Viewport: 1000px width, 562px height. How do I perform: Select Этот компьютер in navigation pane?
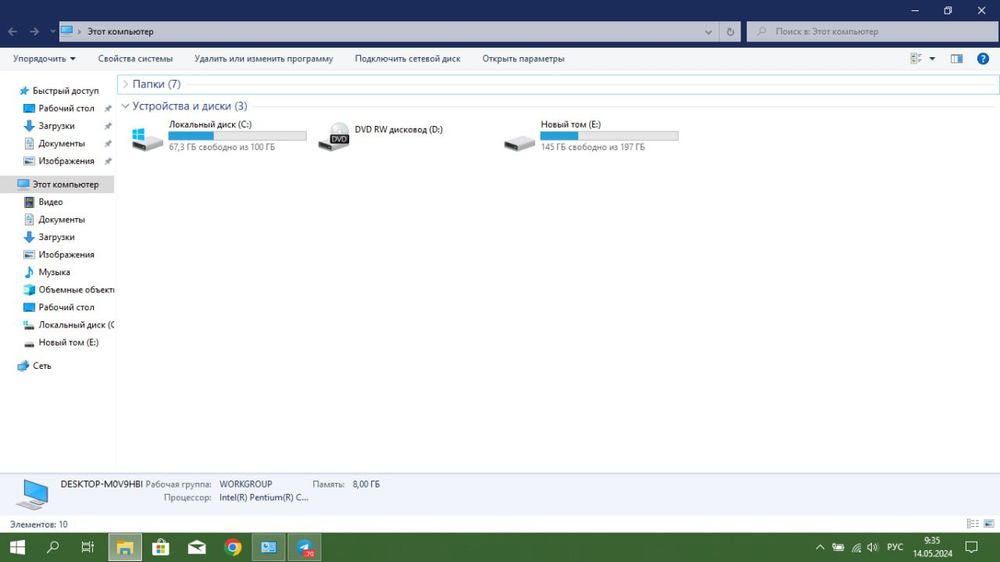pyautogui.click(x=57, y=184)
